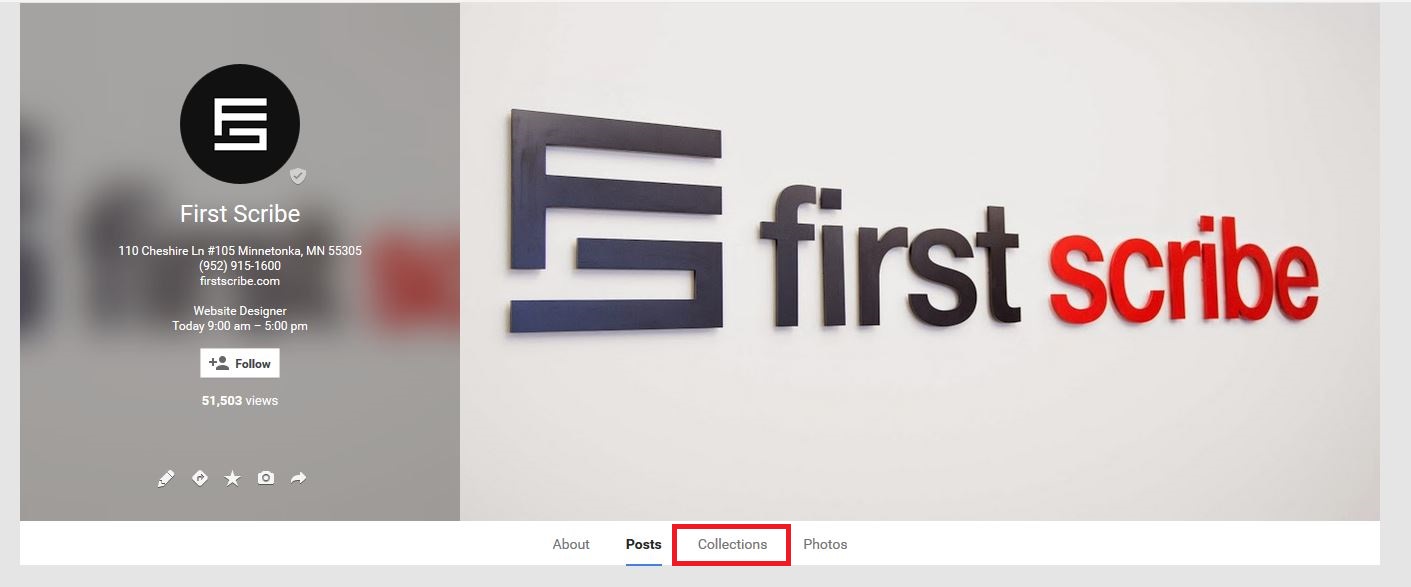Expand today's hours 9:00 am – 5:00 pm

[x=240, y=326]
